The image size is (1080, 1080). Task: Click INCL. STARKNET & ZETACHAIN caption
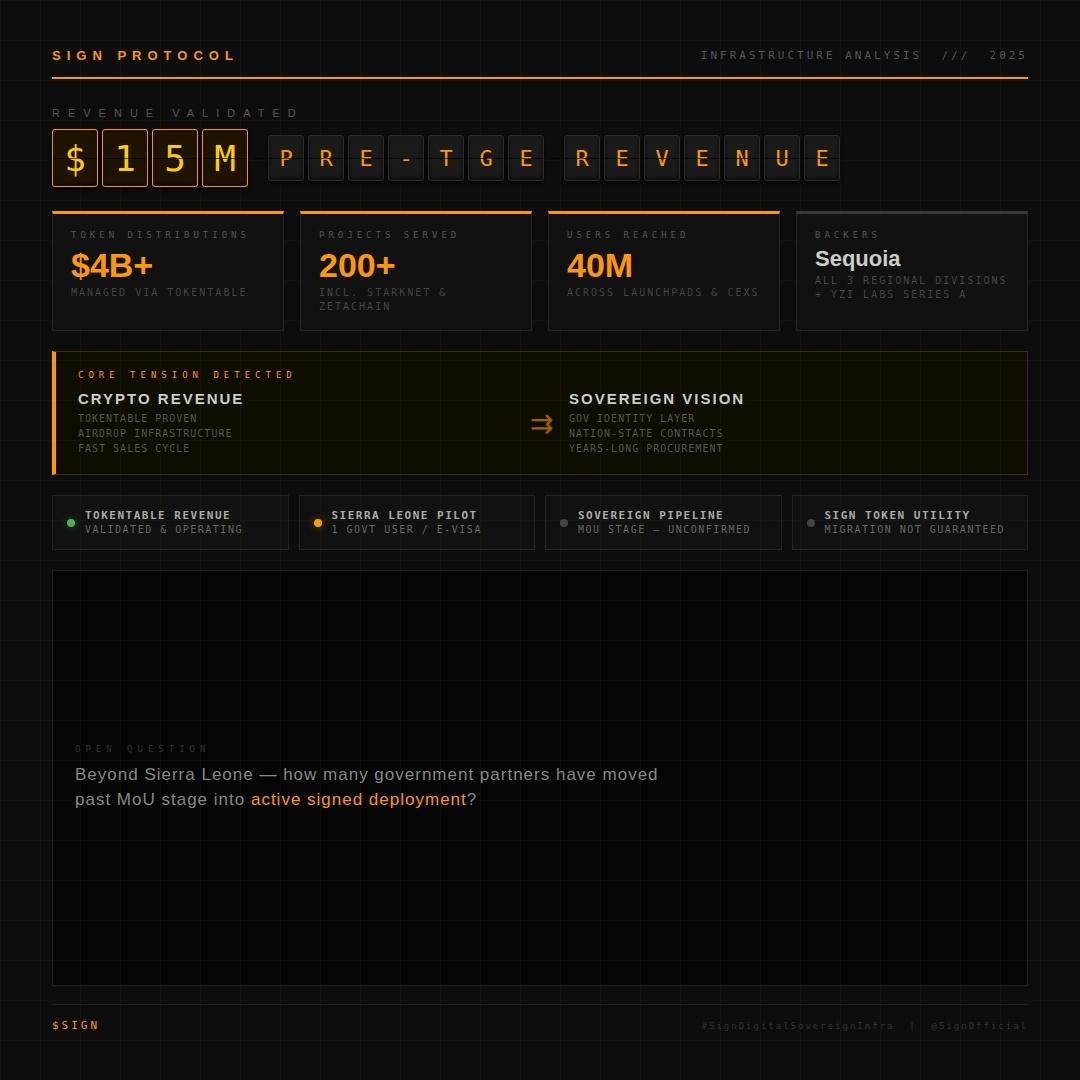point(383,299)
